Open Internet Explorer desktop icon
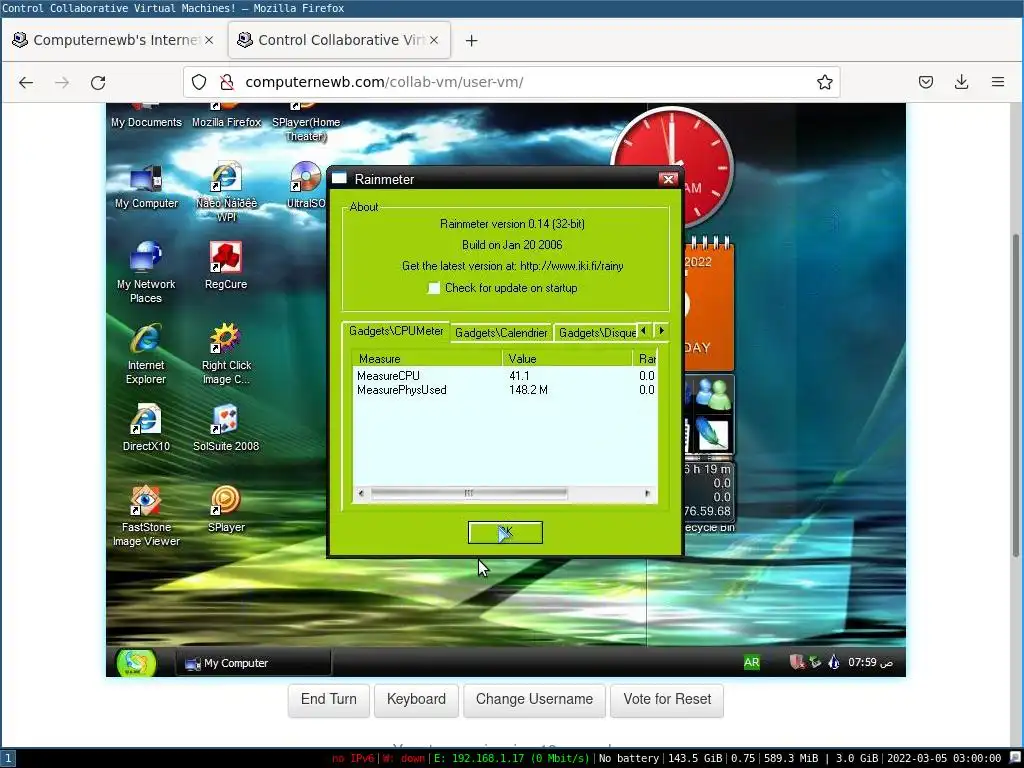Screen dimensions: 1024x768 146,353
